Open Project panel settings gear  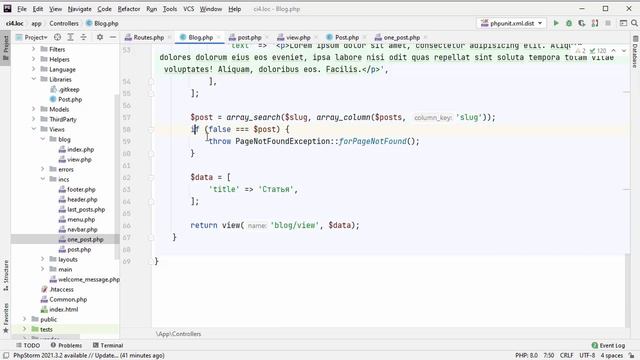pyautogui.click(x=100, y=37)
